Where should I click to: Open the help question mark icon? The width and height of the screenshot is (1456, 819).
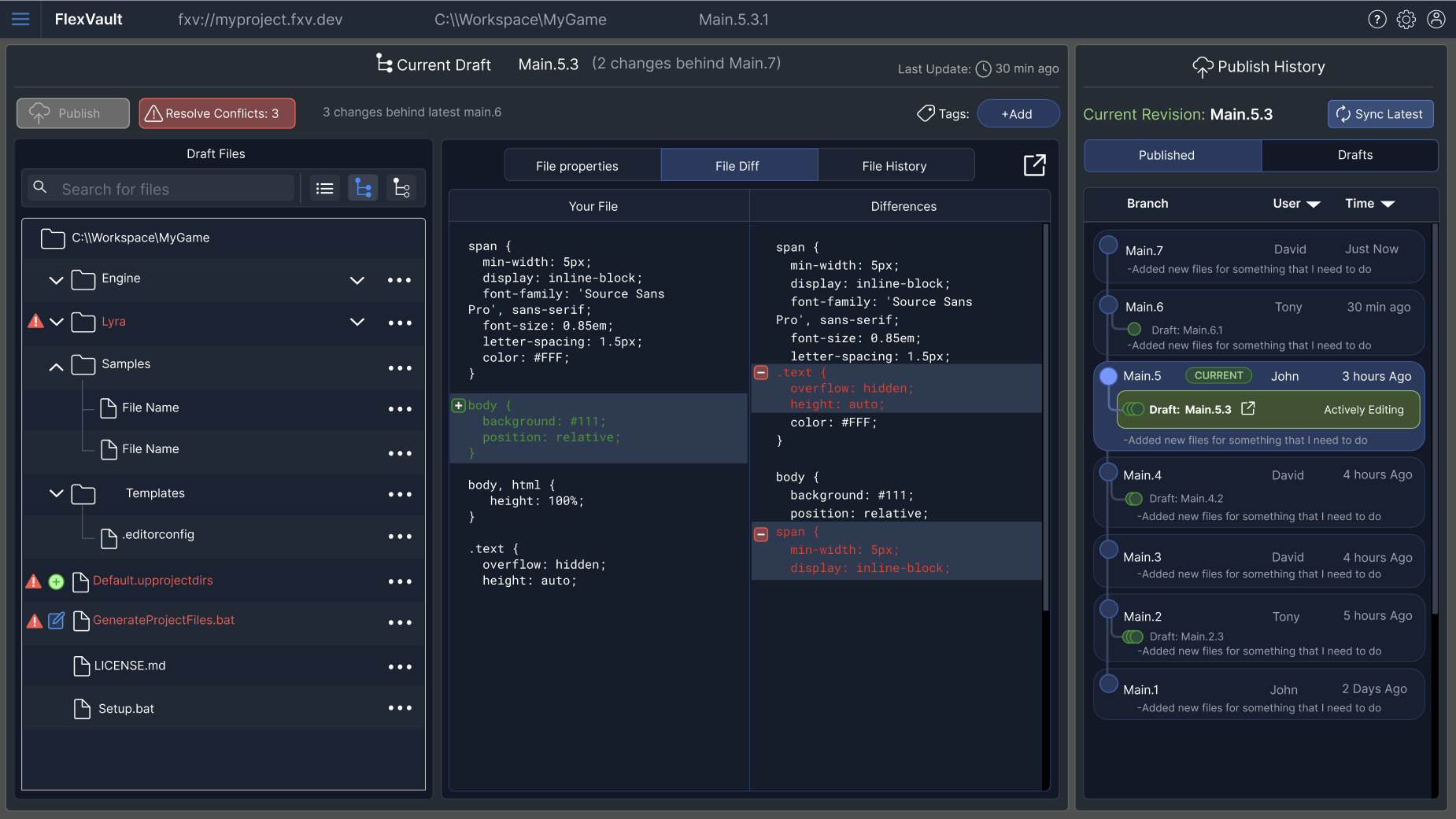(x=1377, y=20)
